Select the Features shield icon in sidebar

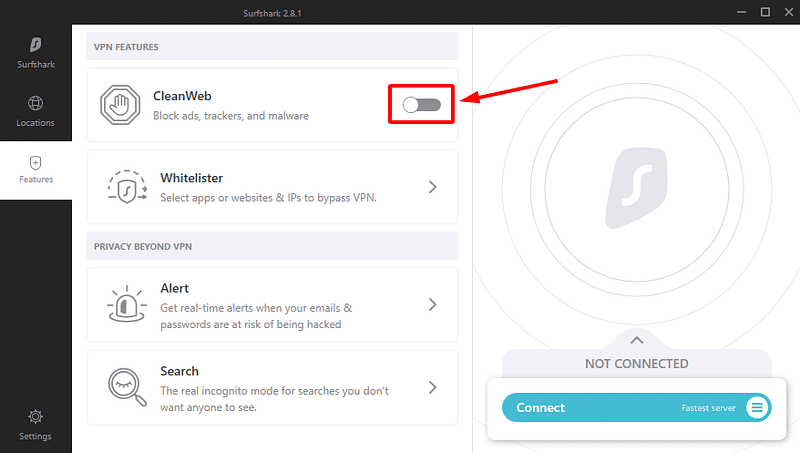35,163
